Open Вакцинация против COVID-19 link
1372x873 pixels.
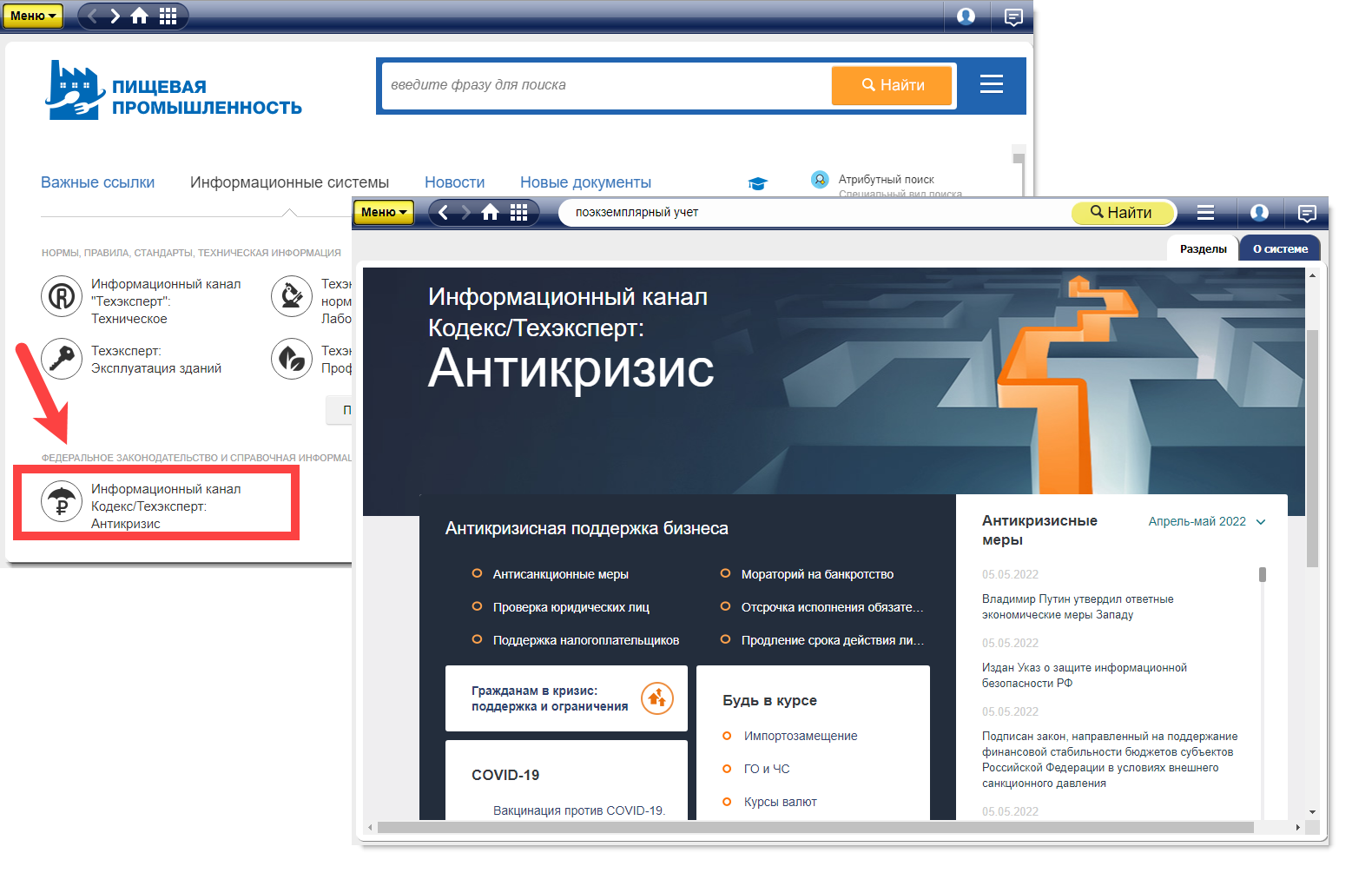579,810
